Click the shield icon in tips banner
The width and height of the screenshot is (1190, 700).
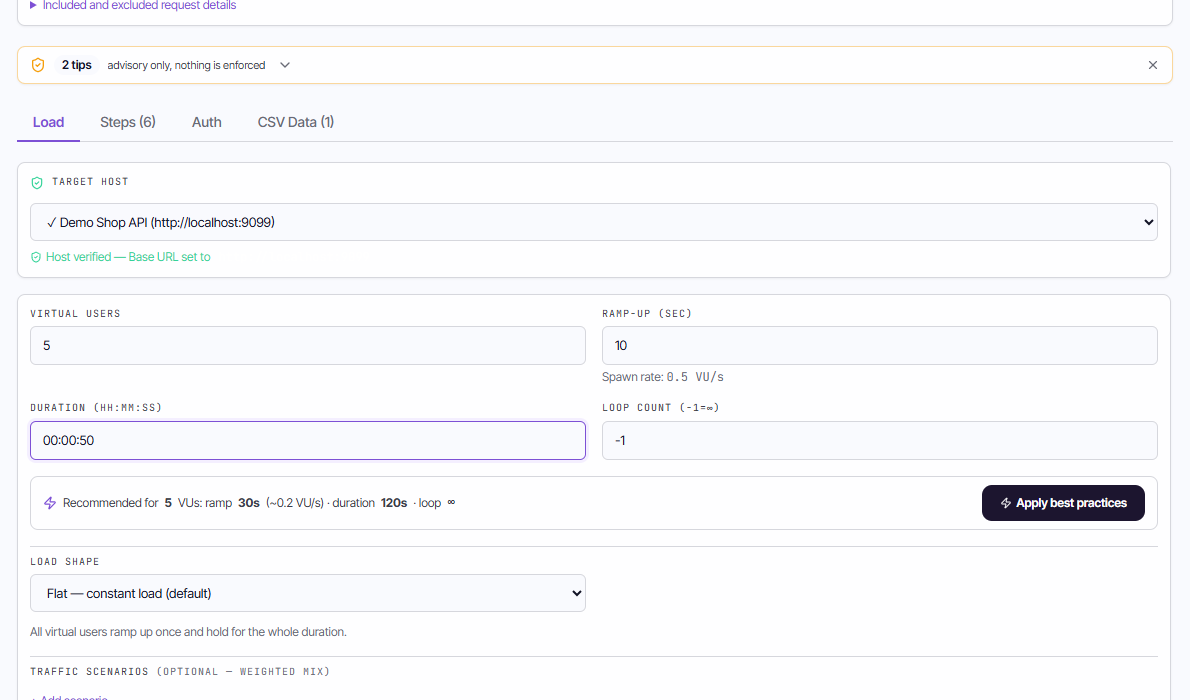click(38, 65)
